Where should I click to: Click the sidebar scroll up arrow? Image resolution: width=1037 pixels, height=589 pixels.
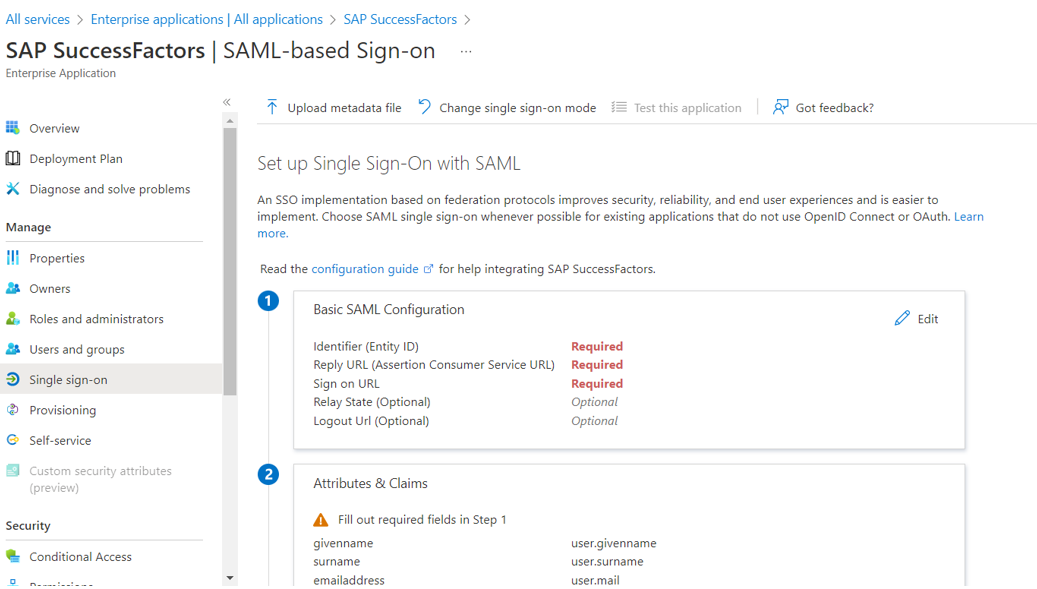coord(229,121)
